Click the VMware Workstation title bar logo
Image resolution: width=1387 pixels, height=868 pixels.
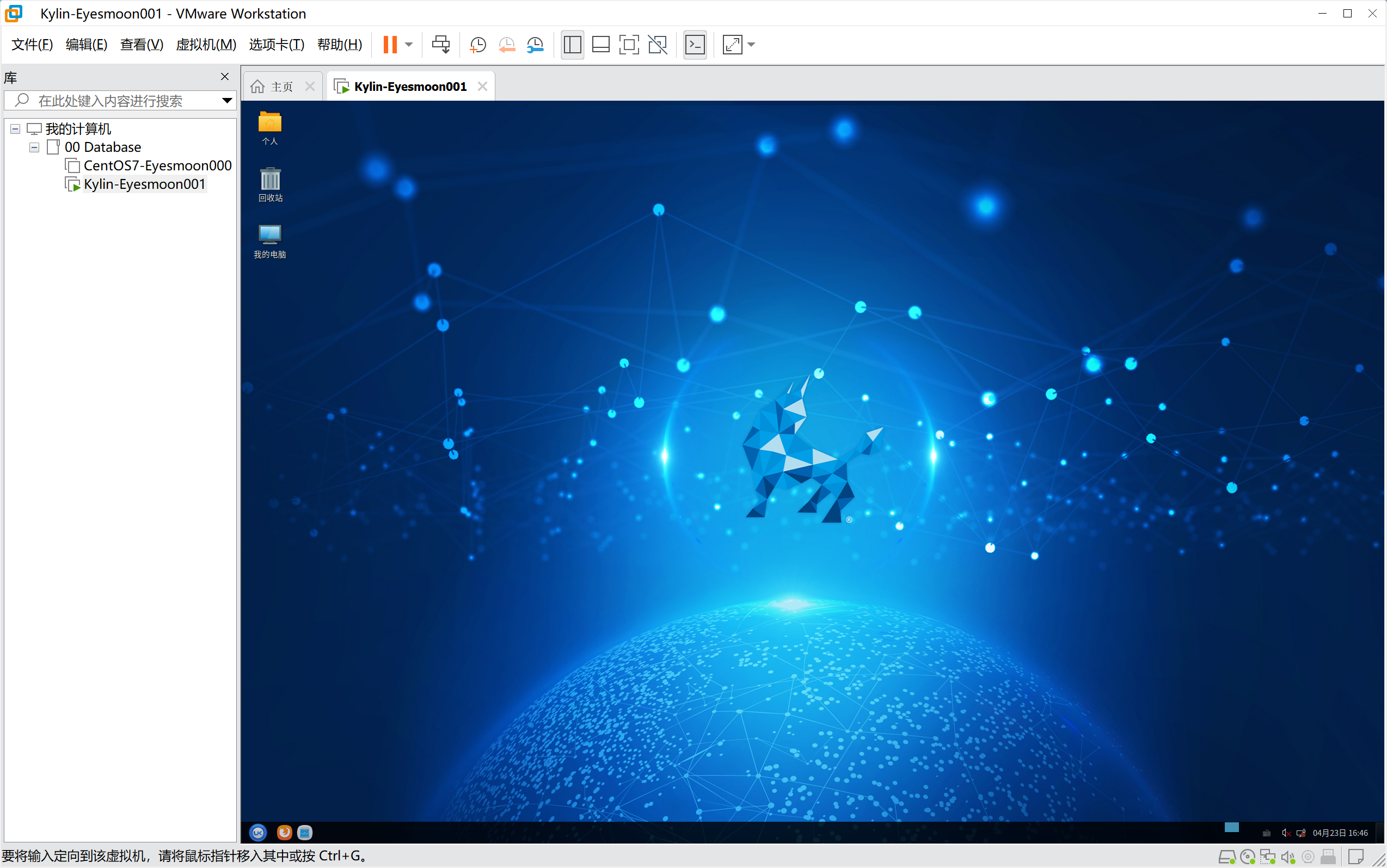coord(13,13)
